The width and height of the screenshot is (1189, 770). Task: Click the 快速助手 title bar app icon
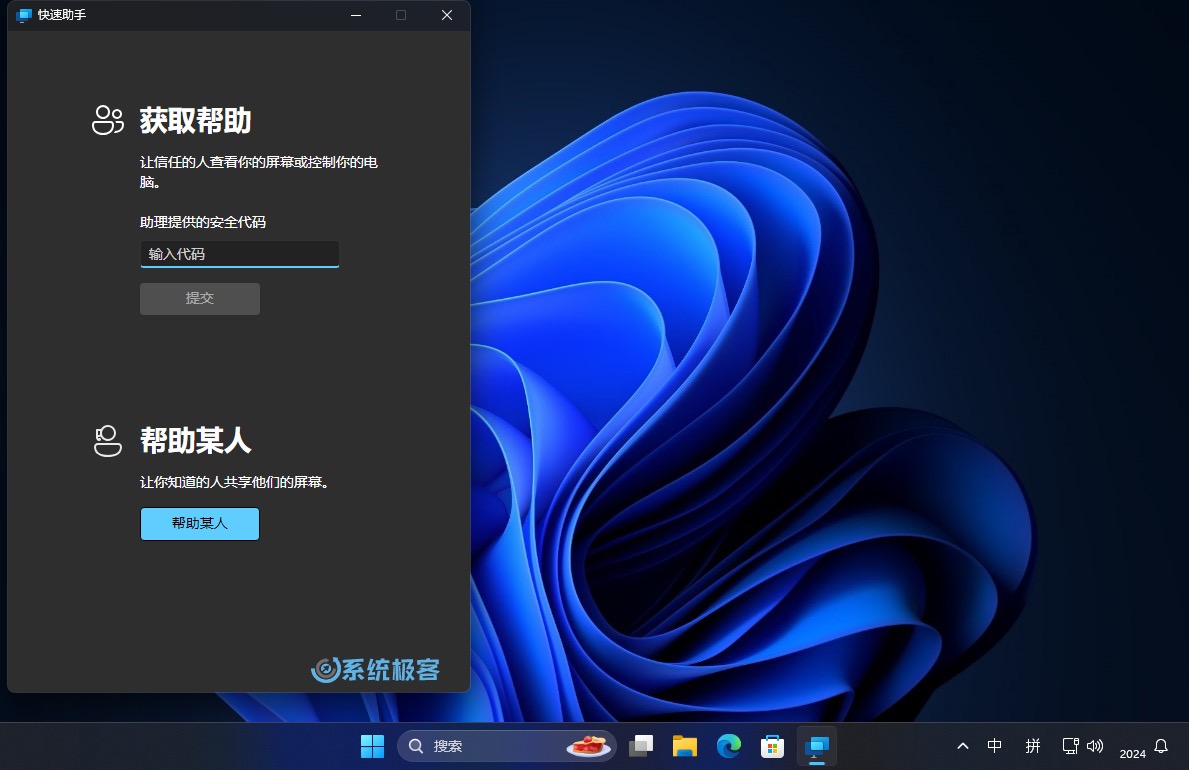point(24,15)
